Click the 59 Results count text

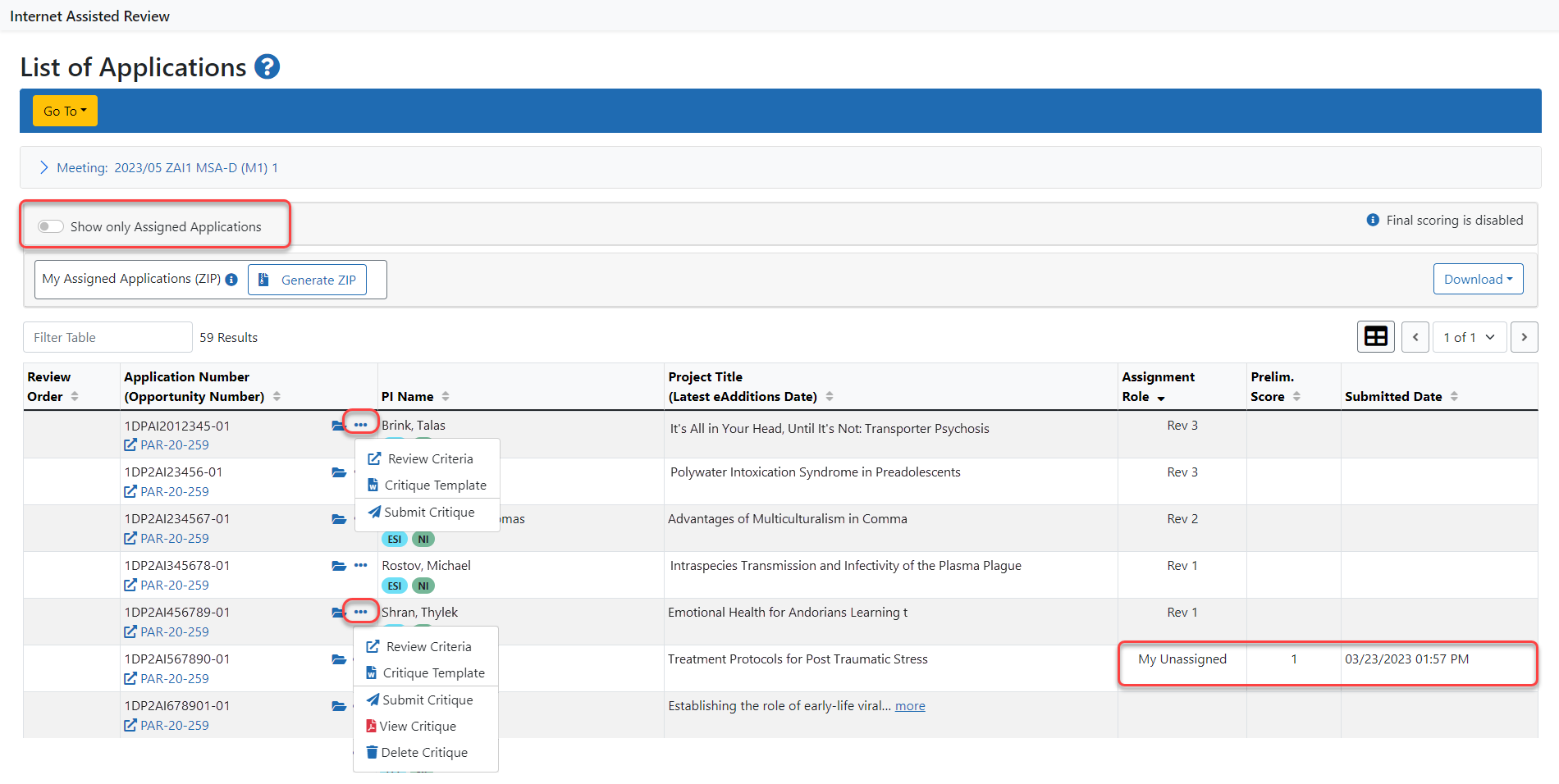[229, 337]
